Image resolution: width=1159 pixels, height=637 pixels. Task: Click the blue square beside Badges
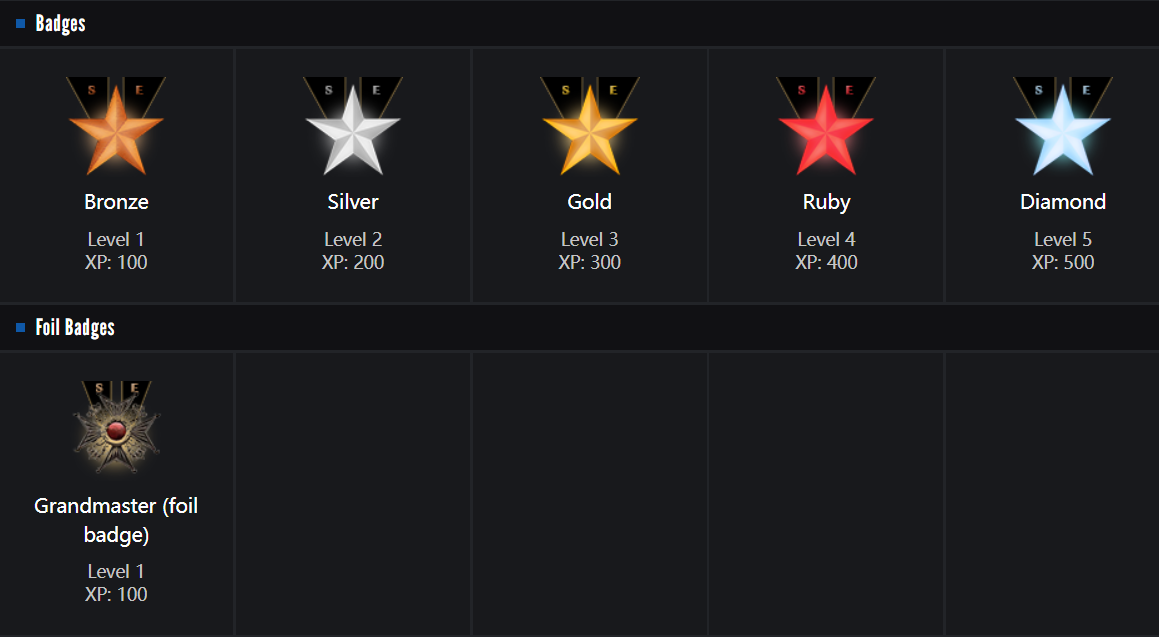[x=20, y=24]
